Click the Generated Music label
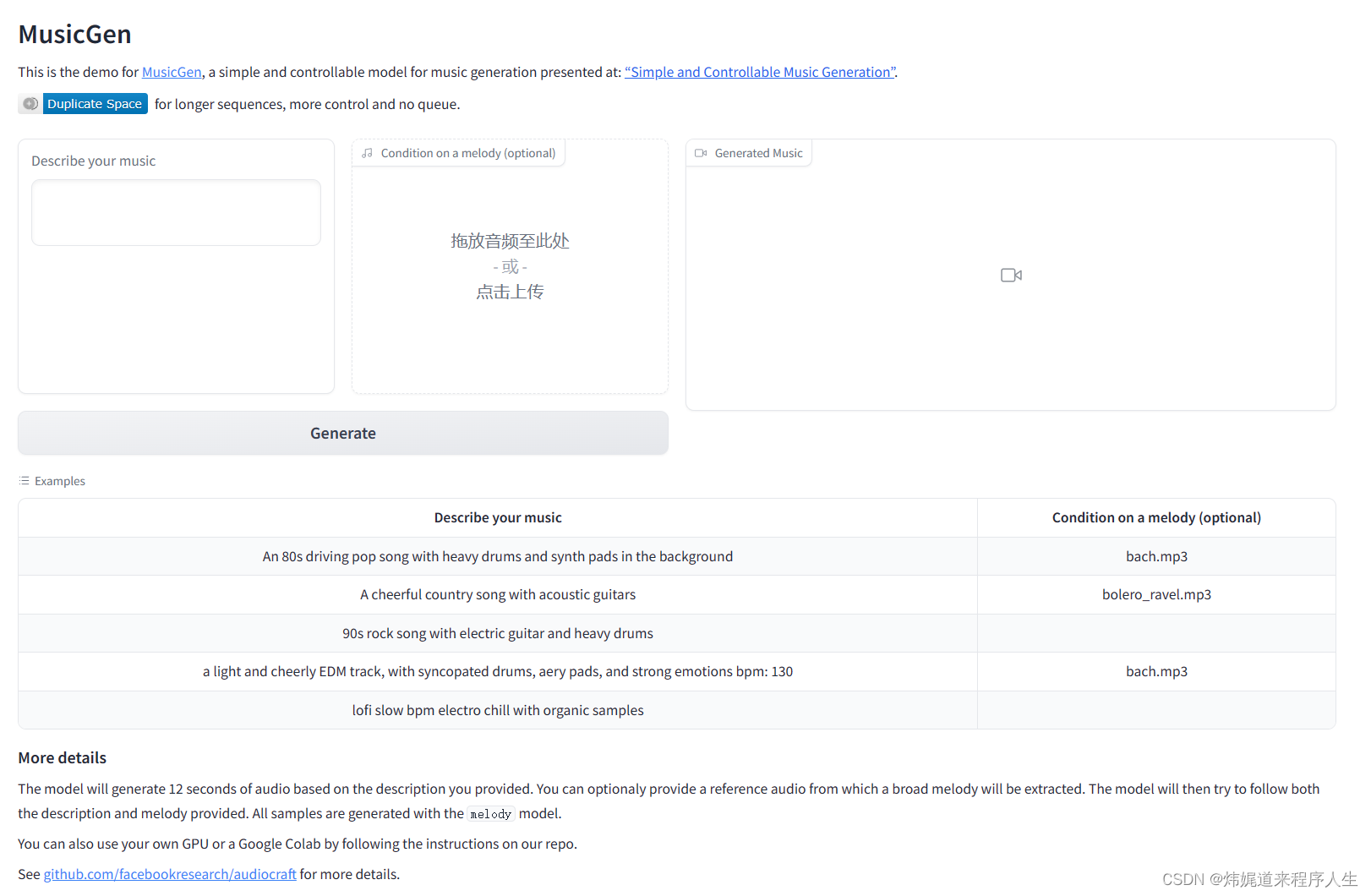The height and width of the screenshot is (896, 1371). click(x=758, y=153)
